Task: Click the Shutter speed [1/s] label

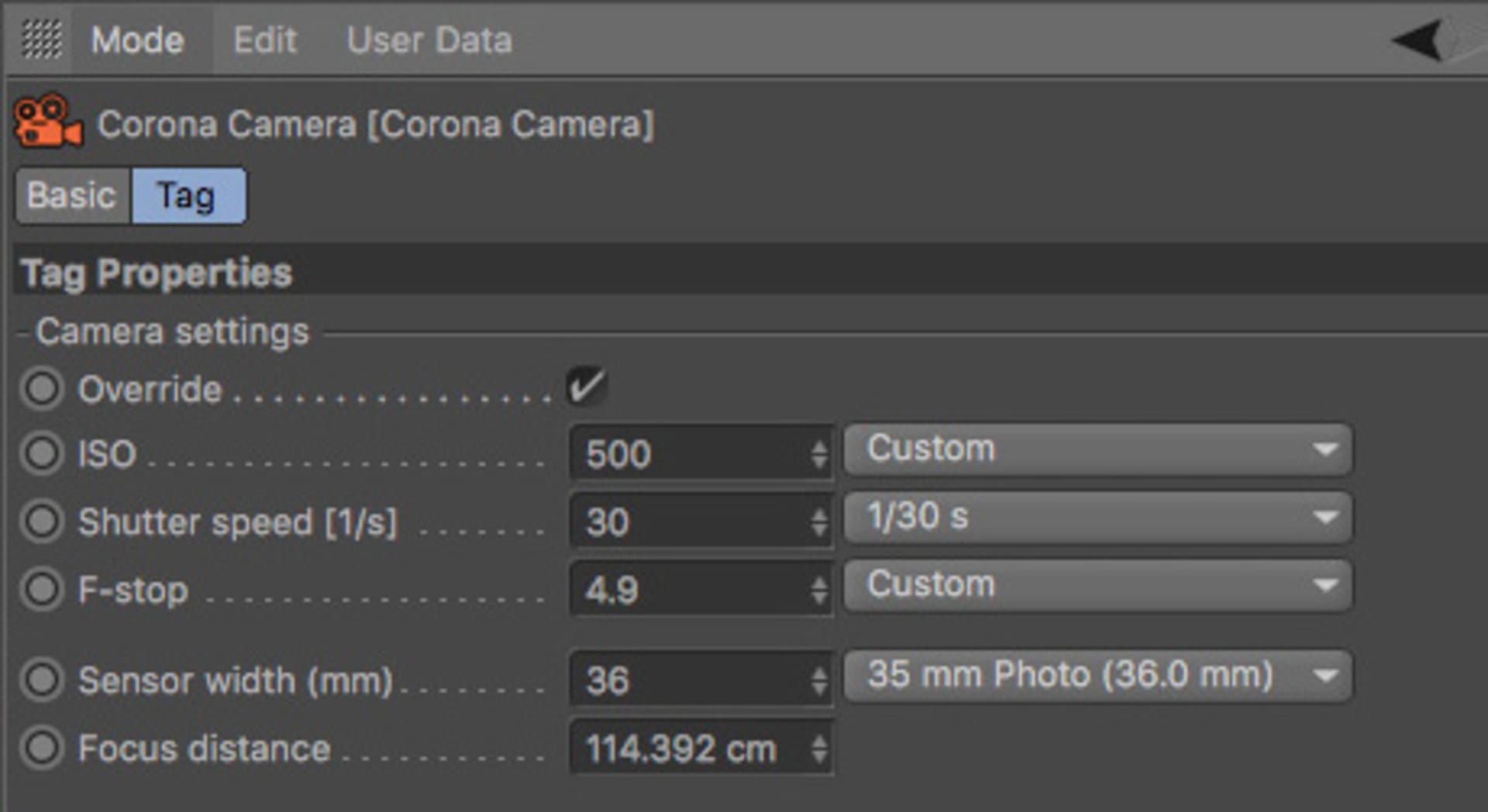Action: pyautogui.click(x=238, y=522)
